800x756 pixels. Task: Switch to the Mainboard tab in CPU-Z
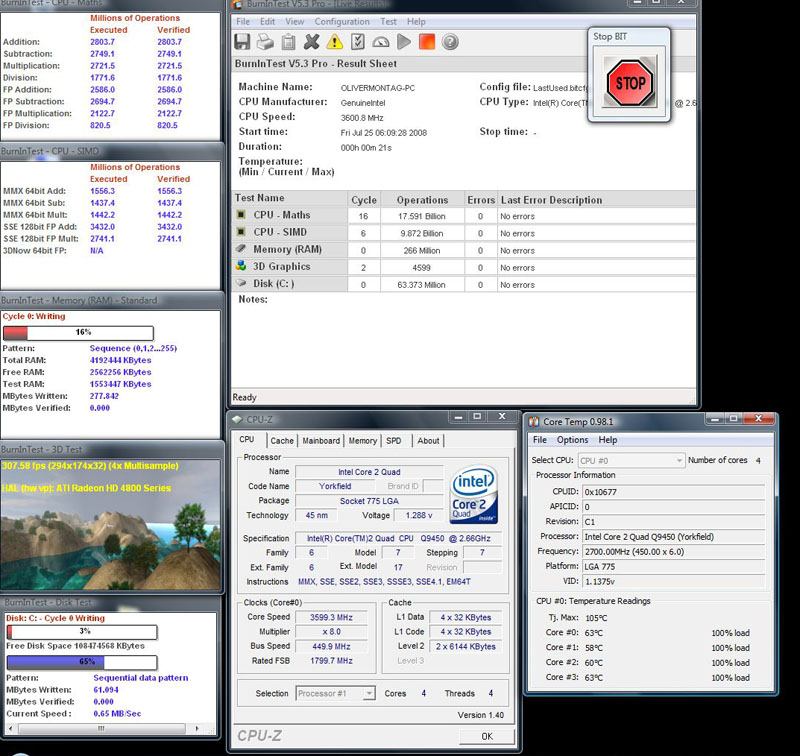(321, 441)
